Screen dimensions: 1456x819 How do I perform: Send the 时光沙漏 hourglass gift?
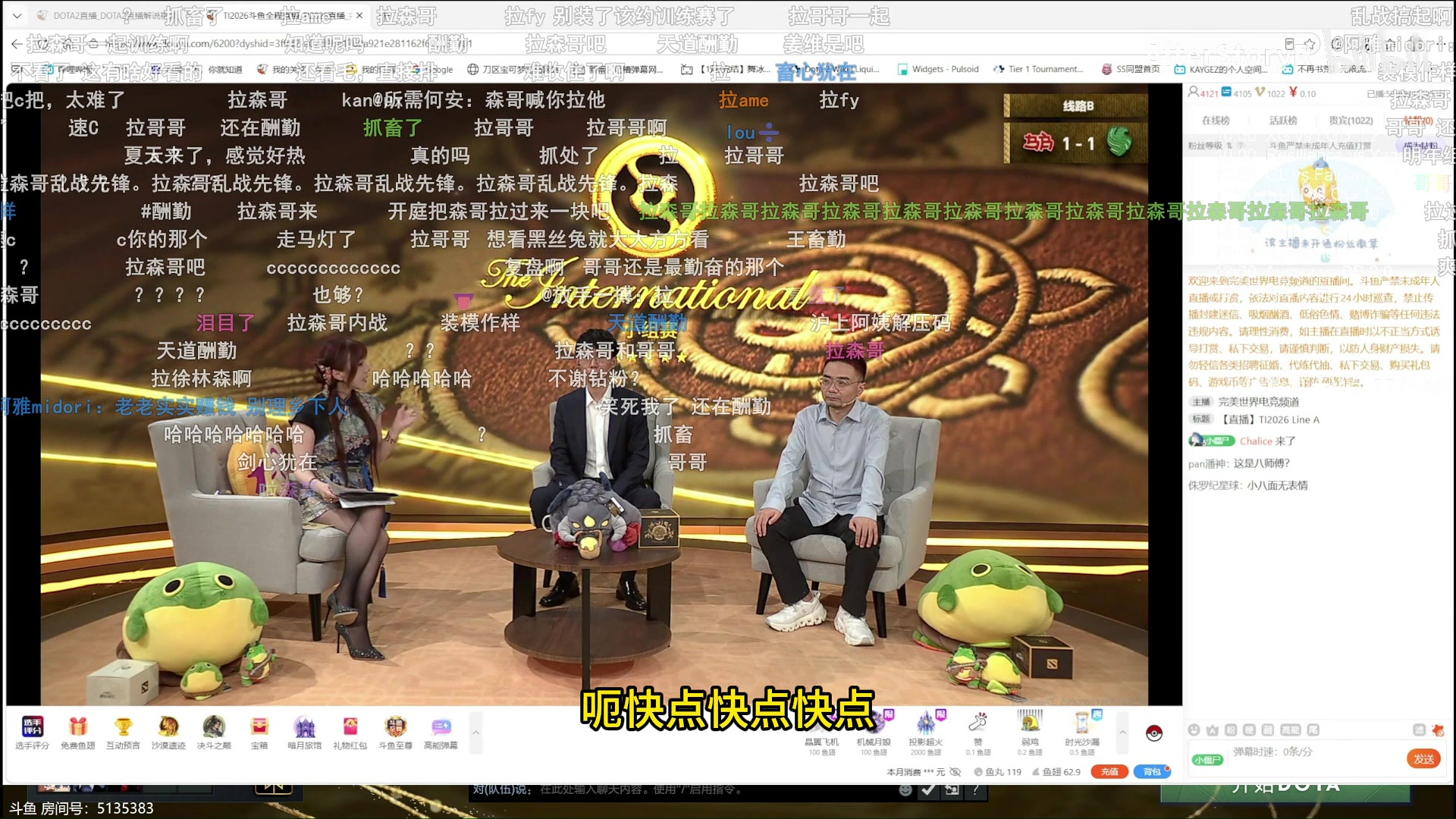point(1081,734)
